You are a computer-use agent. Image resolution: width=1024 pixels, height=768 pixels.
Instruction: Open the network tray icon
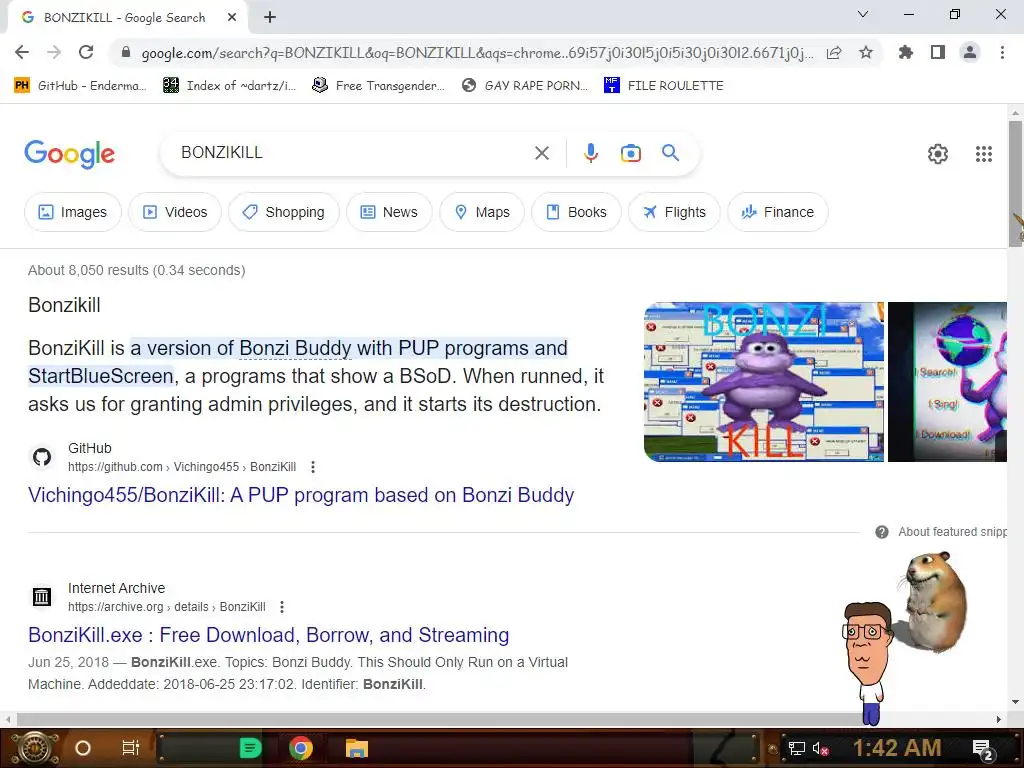[797, 748]
